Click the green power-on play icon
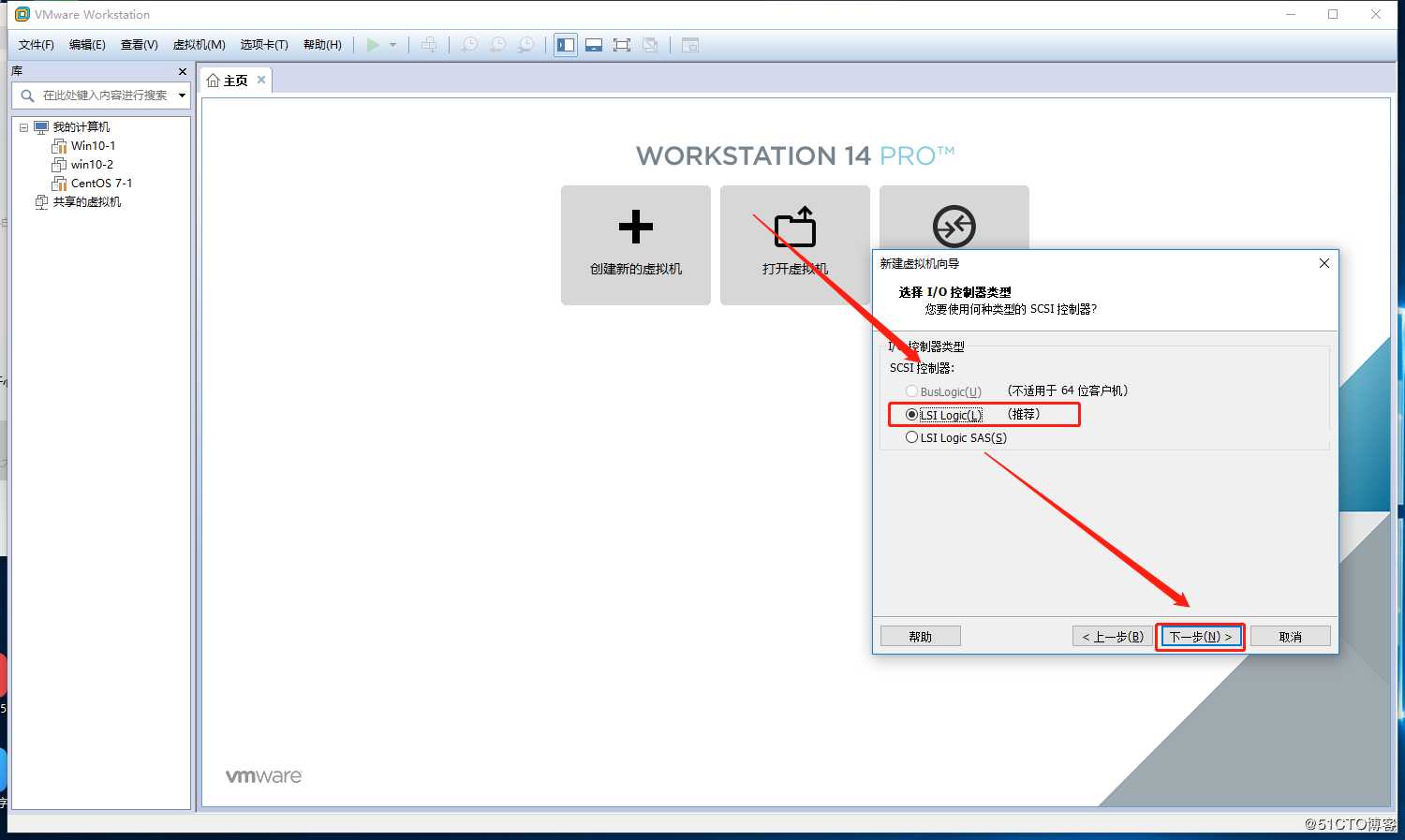This screenshot has height=840, width=1405. [x=373, y=45]
